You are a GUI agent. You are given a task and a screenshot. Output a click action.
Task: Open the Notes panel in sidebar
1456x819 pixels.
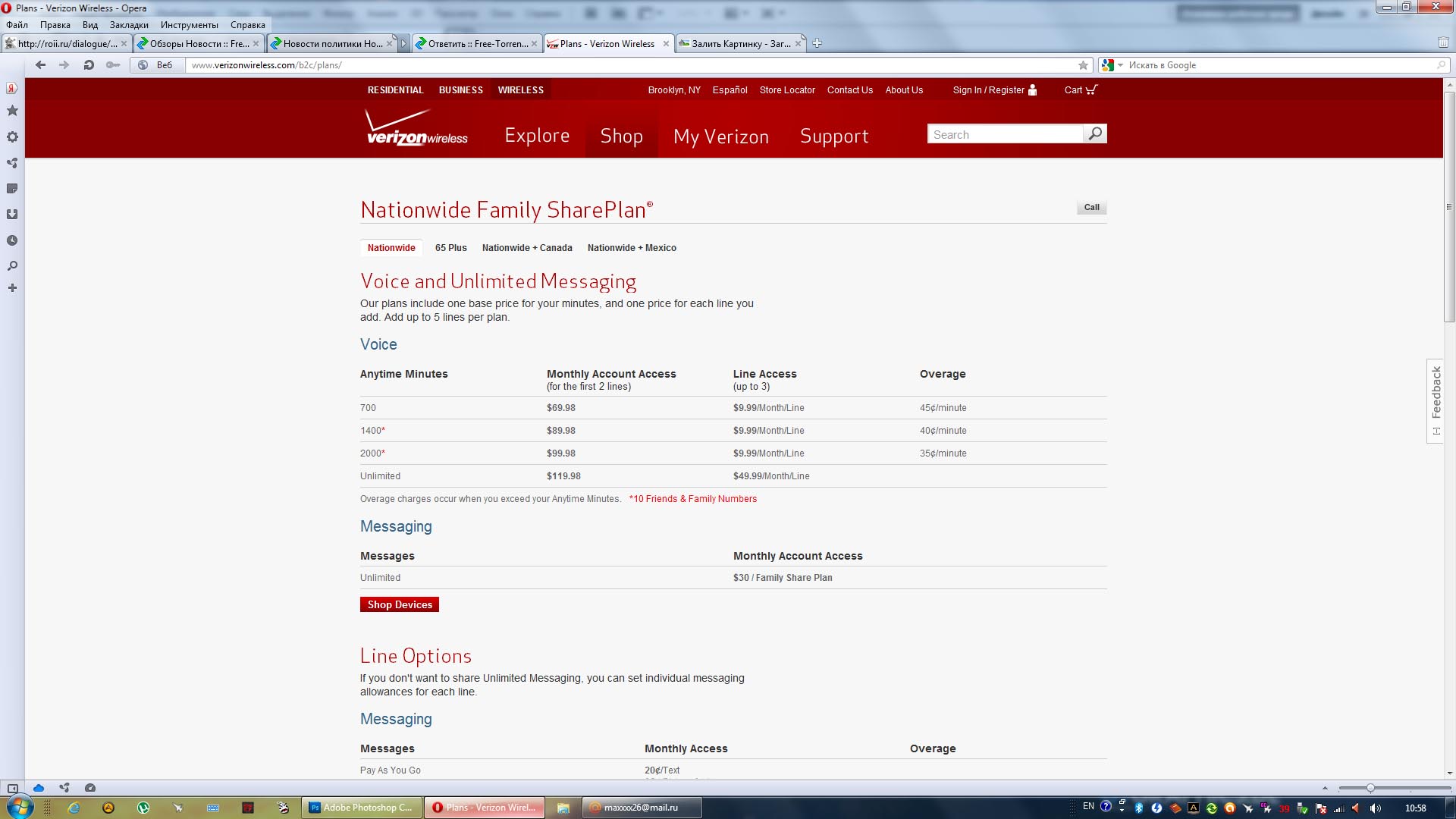click(x=12, y=189)
